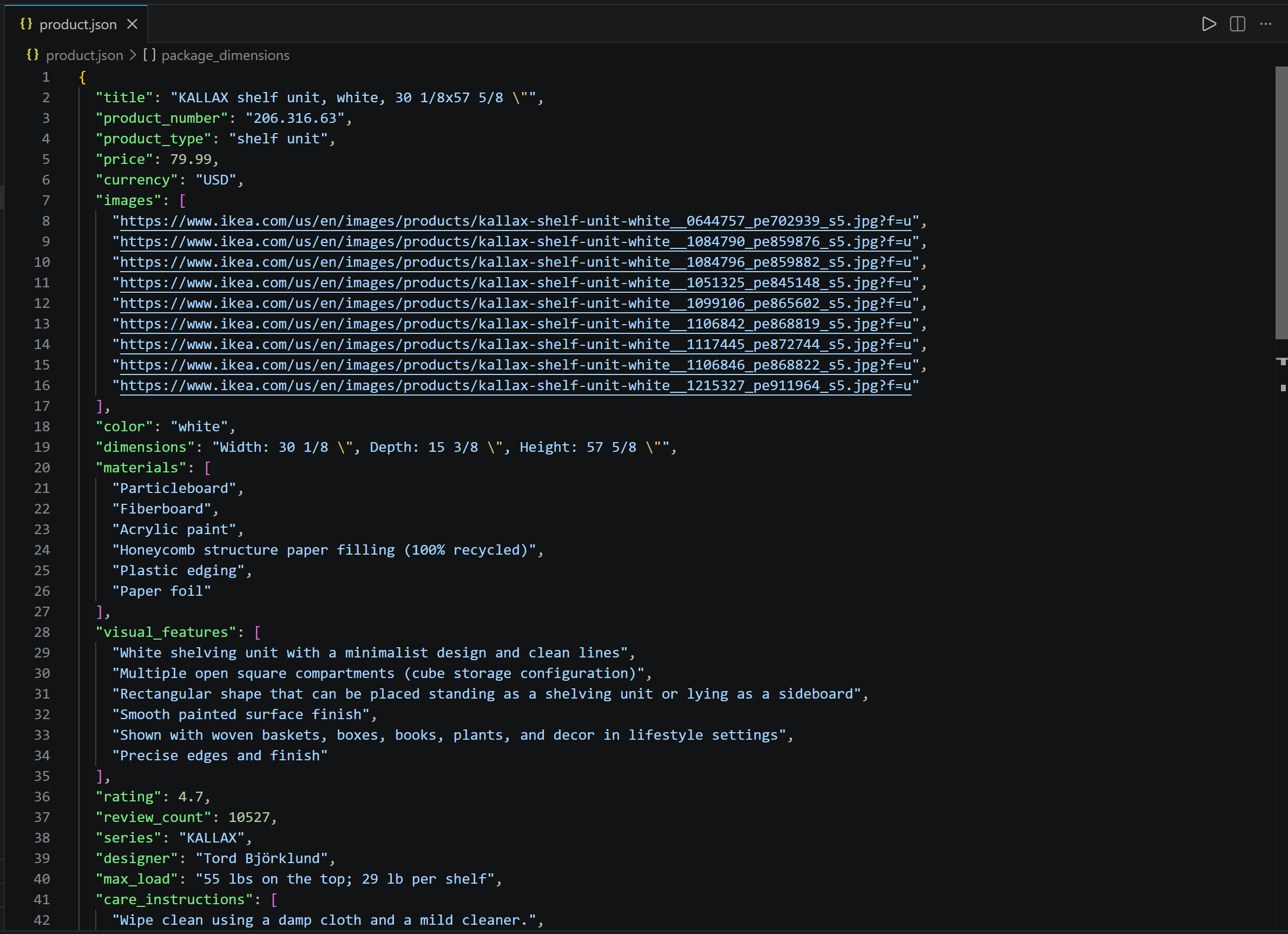Open image link ending 1215327_pe911964
Viewport: 1288px width, 934px height.
[515, 385]
